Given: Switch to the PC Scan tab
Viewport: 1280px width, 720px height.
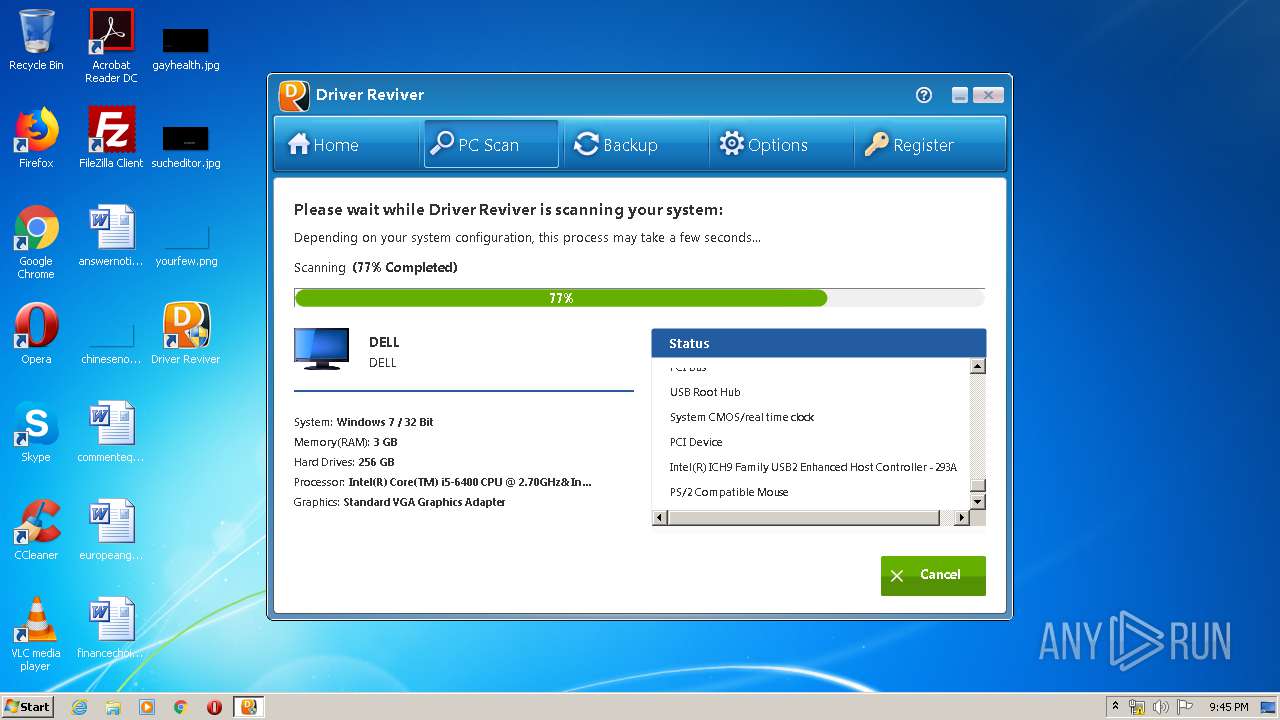Looking at the screenshot, I should tap(491, 145).
